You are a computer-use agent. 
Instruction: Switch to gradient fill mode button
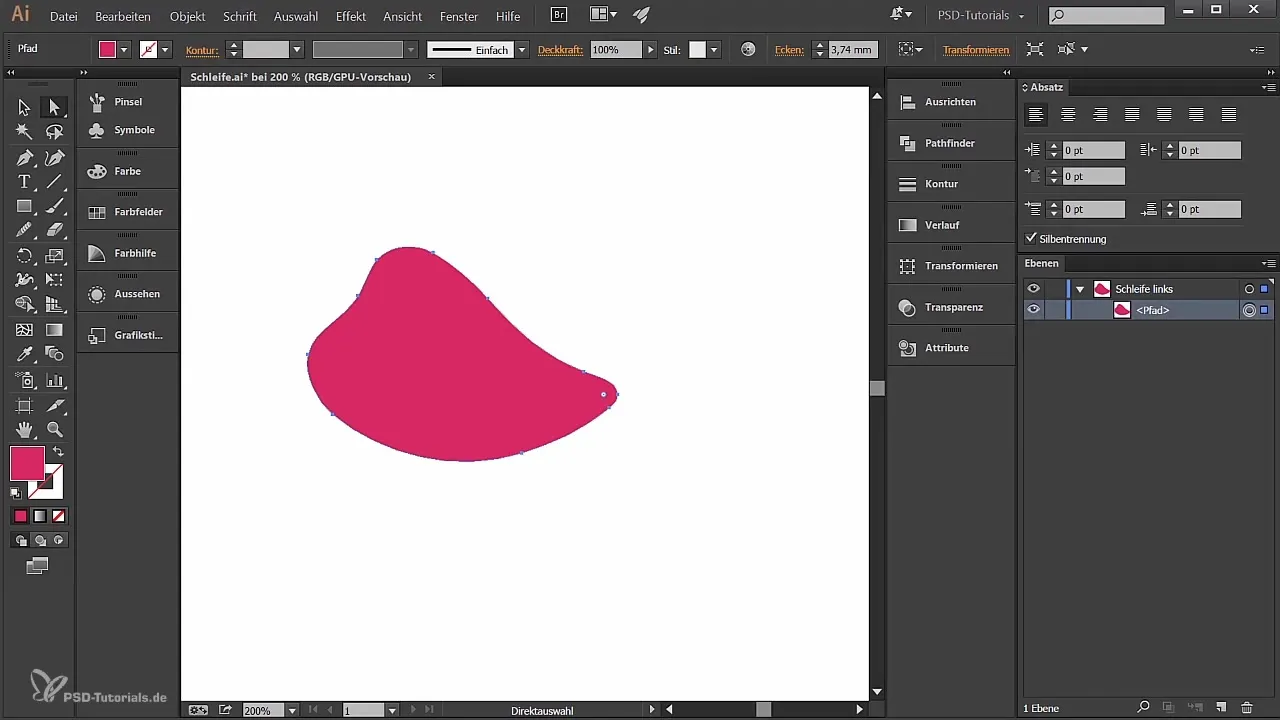coord(39,516)
